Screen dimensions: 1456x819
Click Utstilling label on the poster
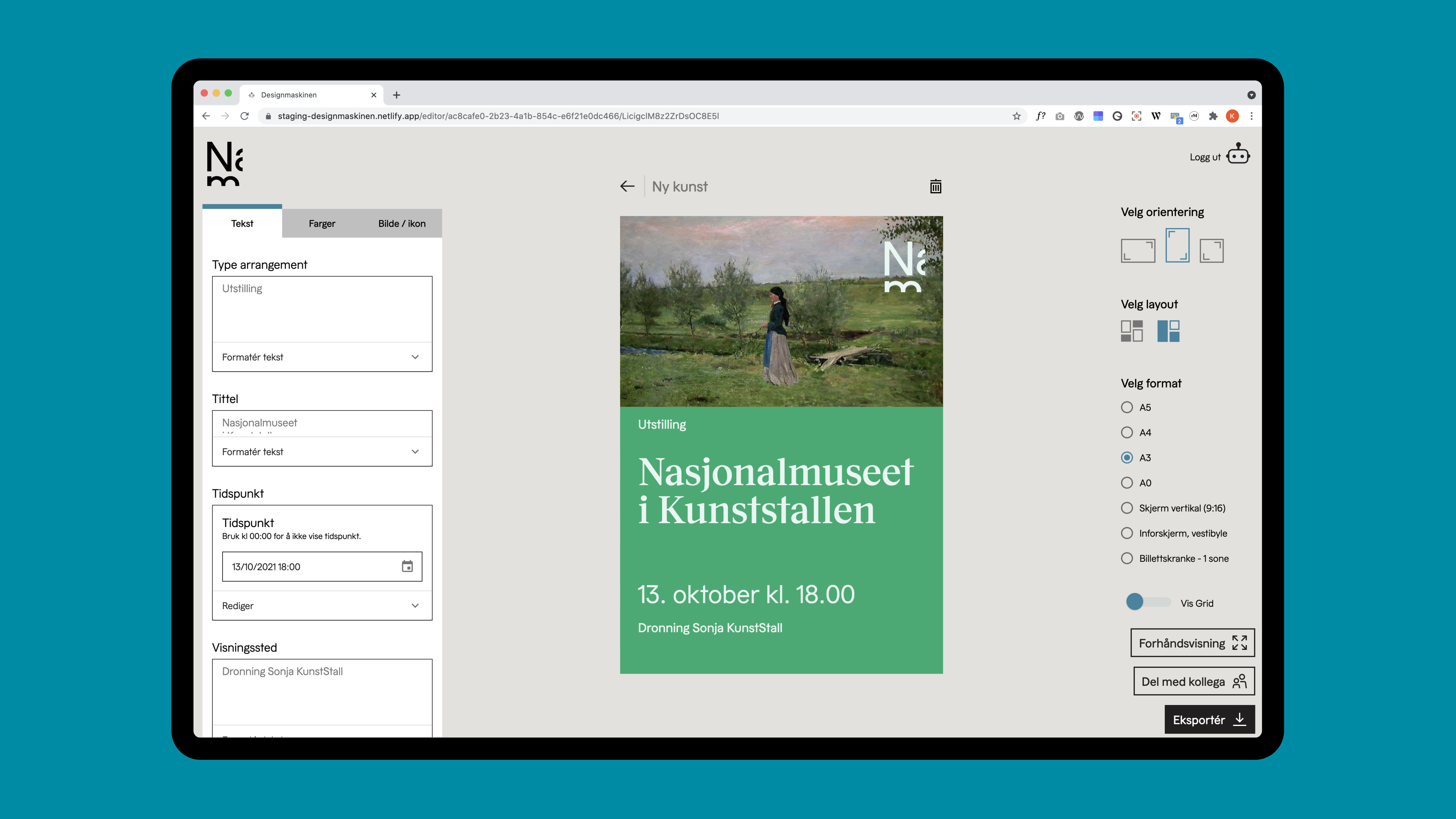[662, 424]
